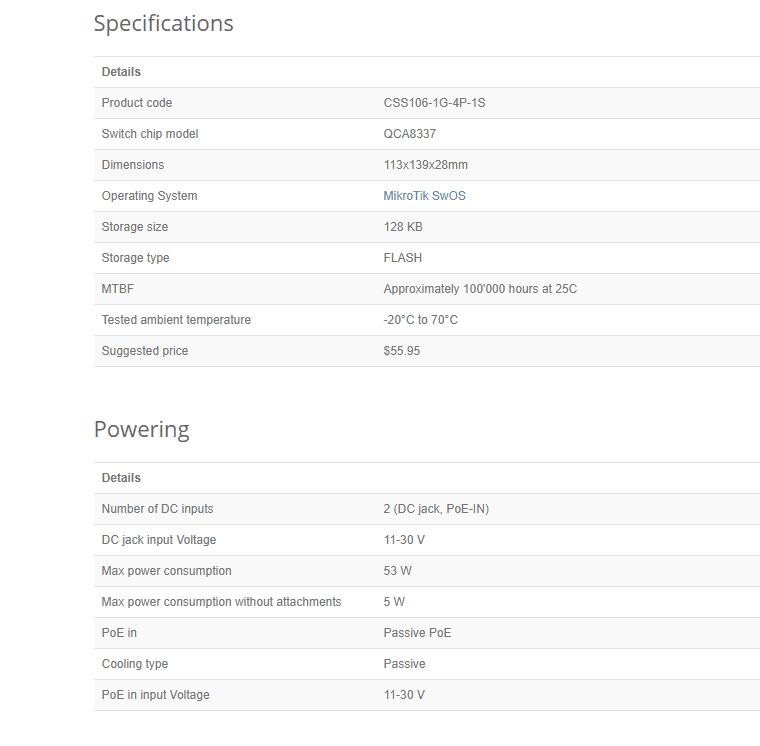Click the 53 W max power value

pos(397,571)
